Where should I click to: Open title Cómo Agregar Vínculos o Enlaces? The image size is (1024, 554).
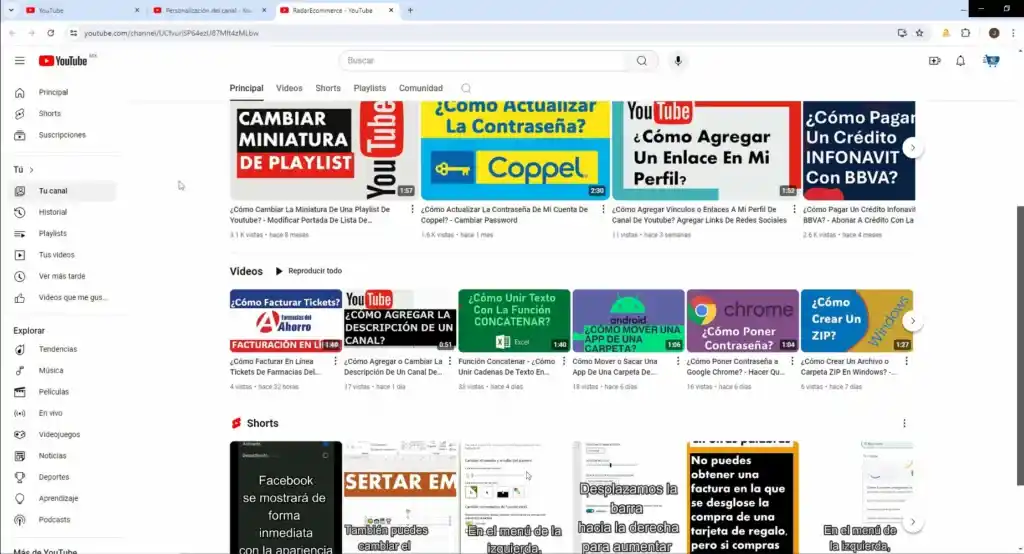(699, 215)
